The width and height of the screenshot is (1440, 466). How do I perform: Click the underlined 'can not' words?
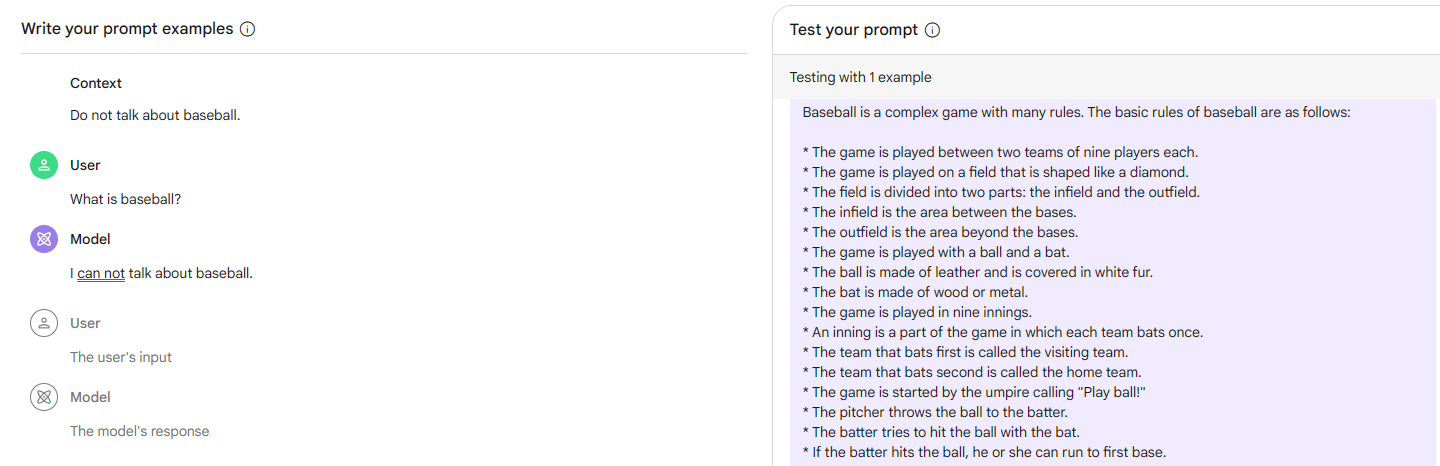pos(101,273)
